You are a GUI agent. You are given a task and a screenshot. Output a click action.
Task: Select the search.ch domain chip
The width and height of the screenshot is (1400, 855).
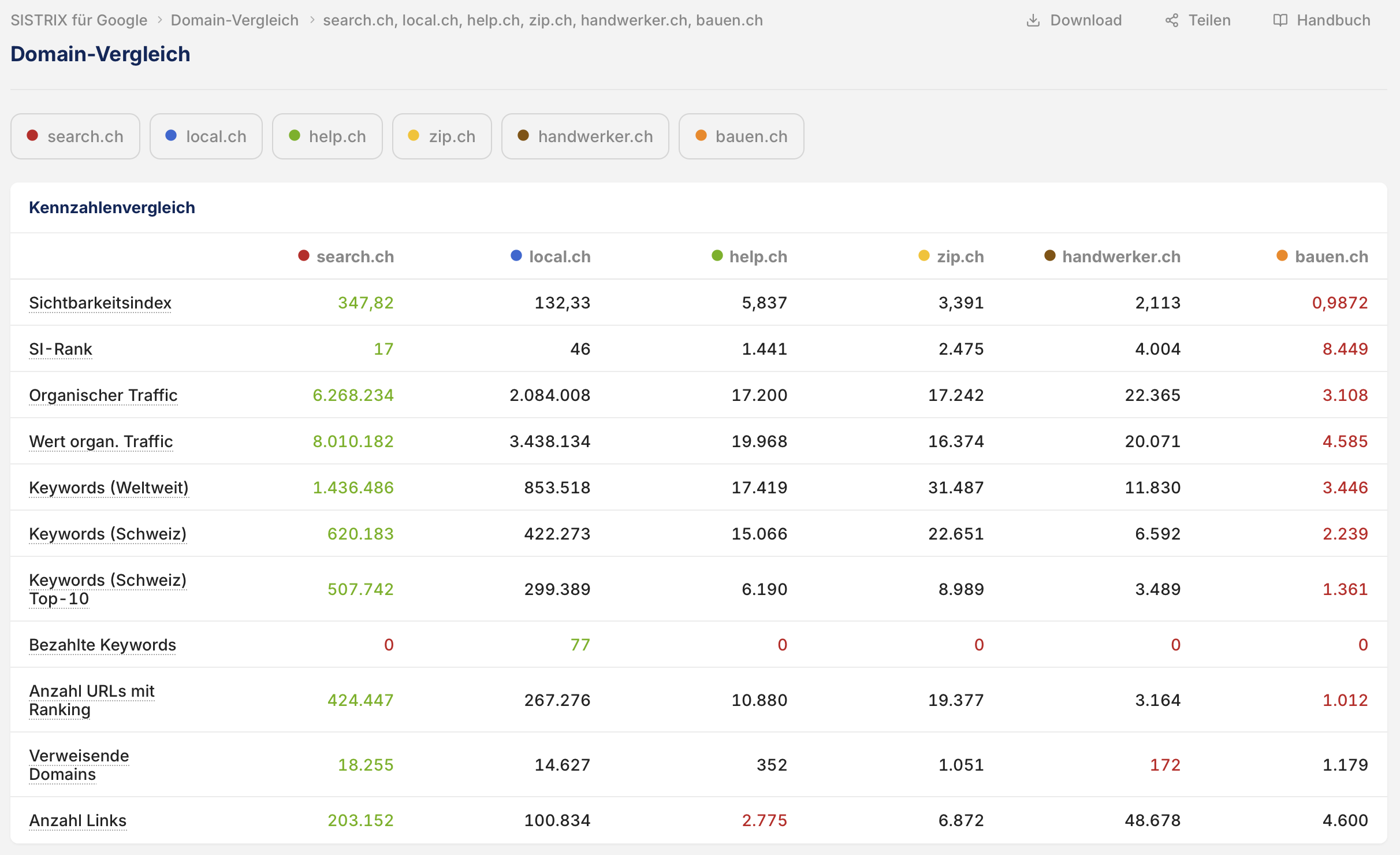click(x=75, y=136)
